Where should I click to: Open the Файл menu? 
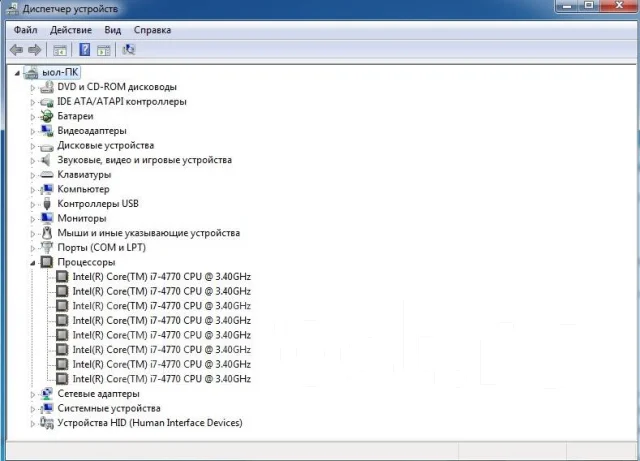[25, 30]
